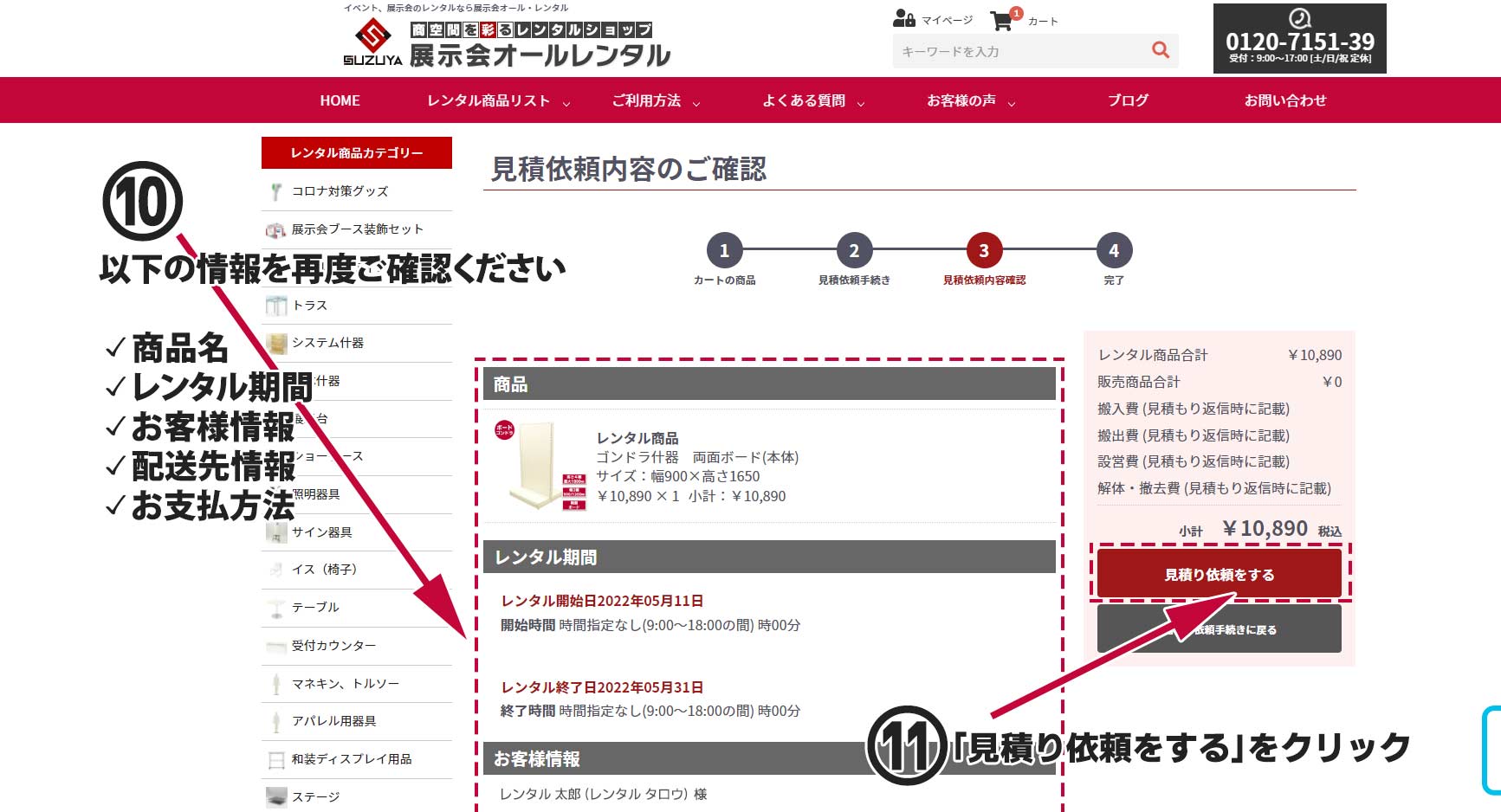Click subtotal ￥10,890 税込 amount
Image resolution: width=1501 pixels, height=812 pixels.
[x=1282, y=529]
